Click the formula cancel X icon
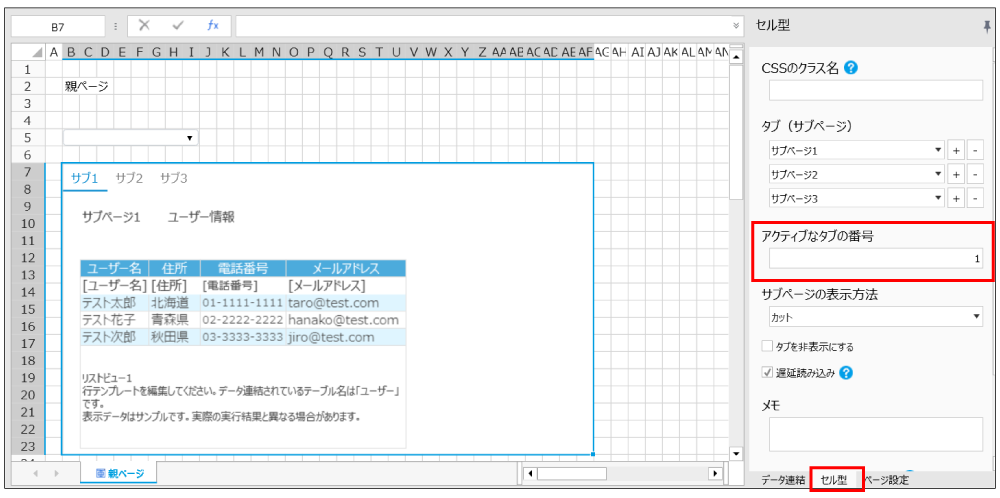This screenshot has width=1000, height=498. pyautogui.click(x=145, y=26)
